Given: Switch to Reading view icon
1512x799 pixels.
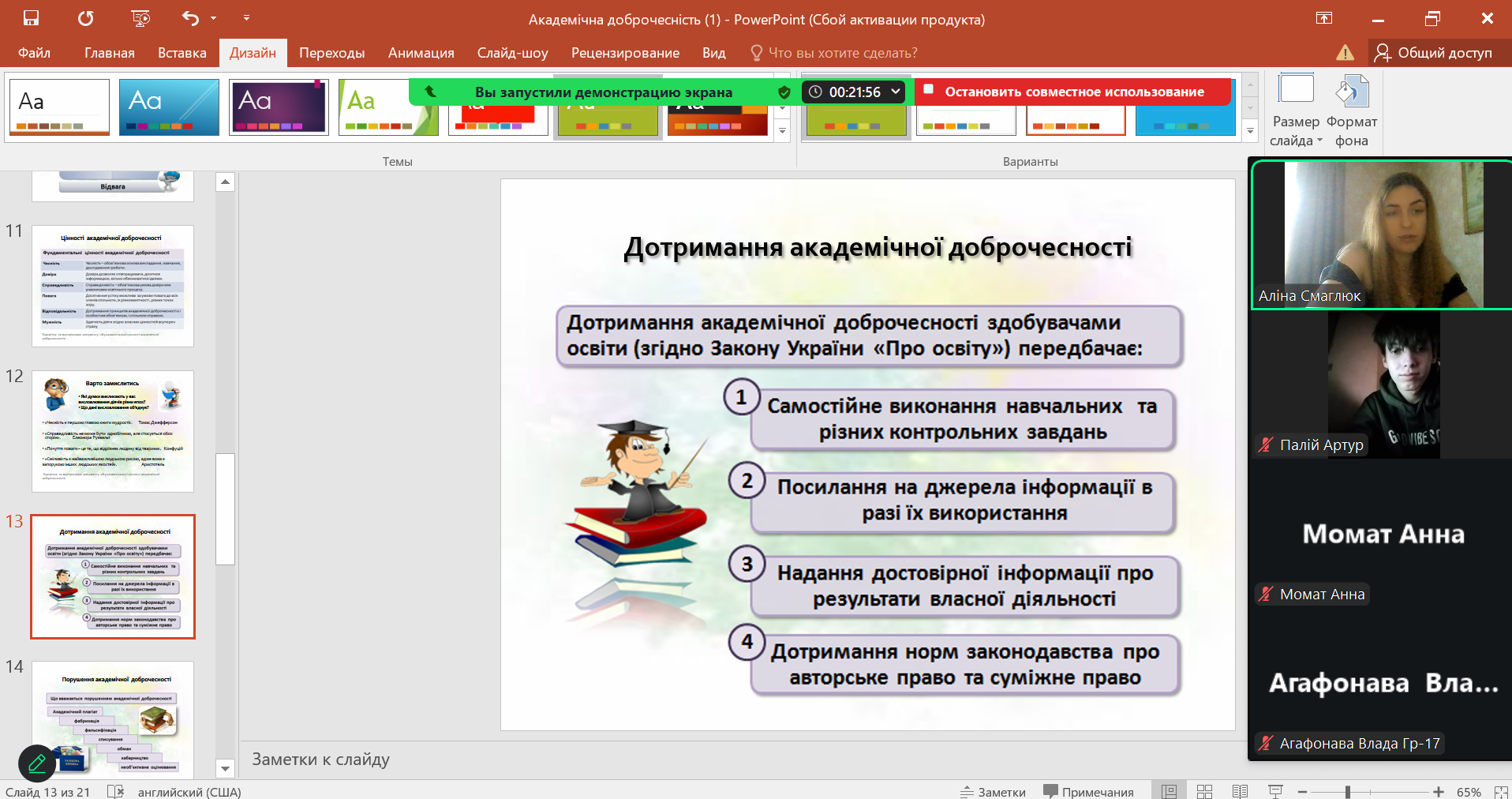Looking at the screenshot, I should 1240,791.
